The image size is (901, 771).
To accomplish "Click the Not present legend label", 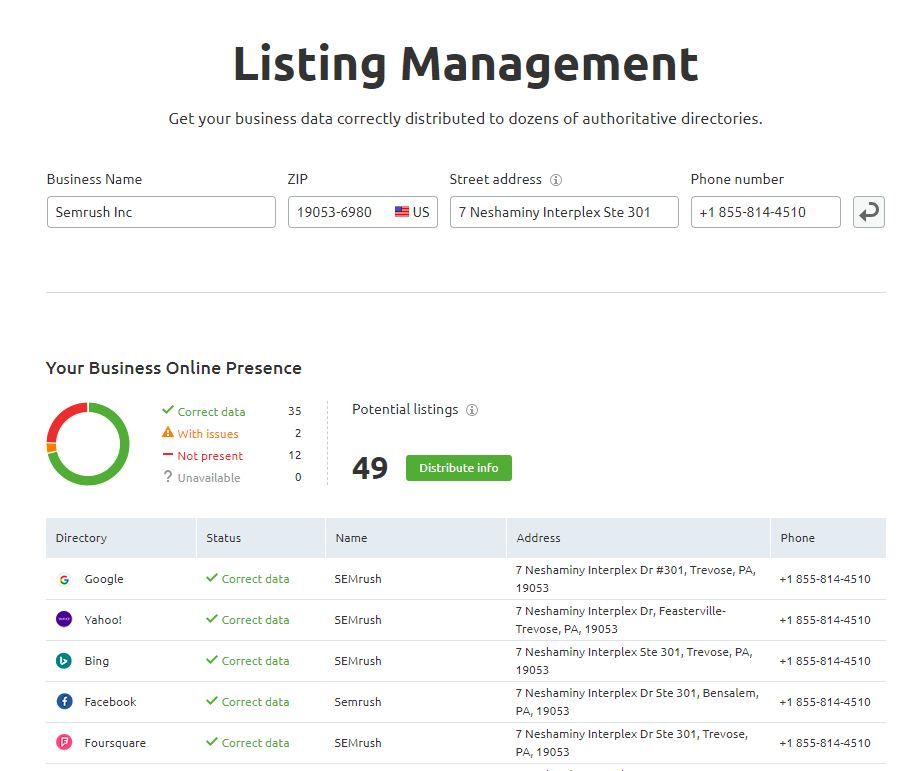I will pos(210,456).
